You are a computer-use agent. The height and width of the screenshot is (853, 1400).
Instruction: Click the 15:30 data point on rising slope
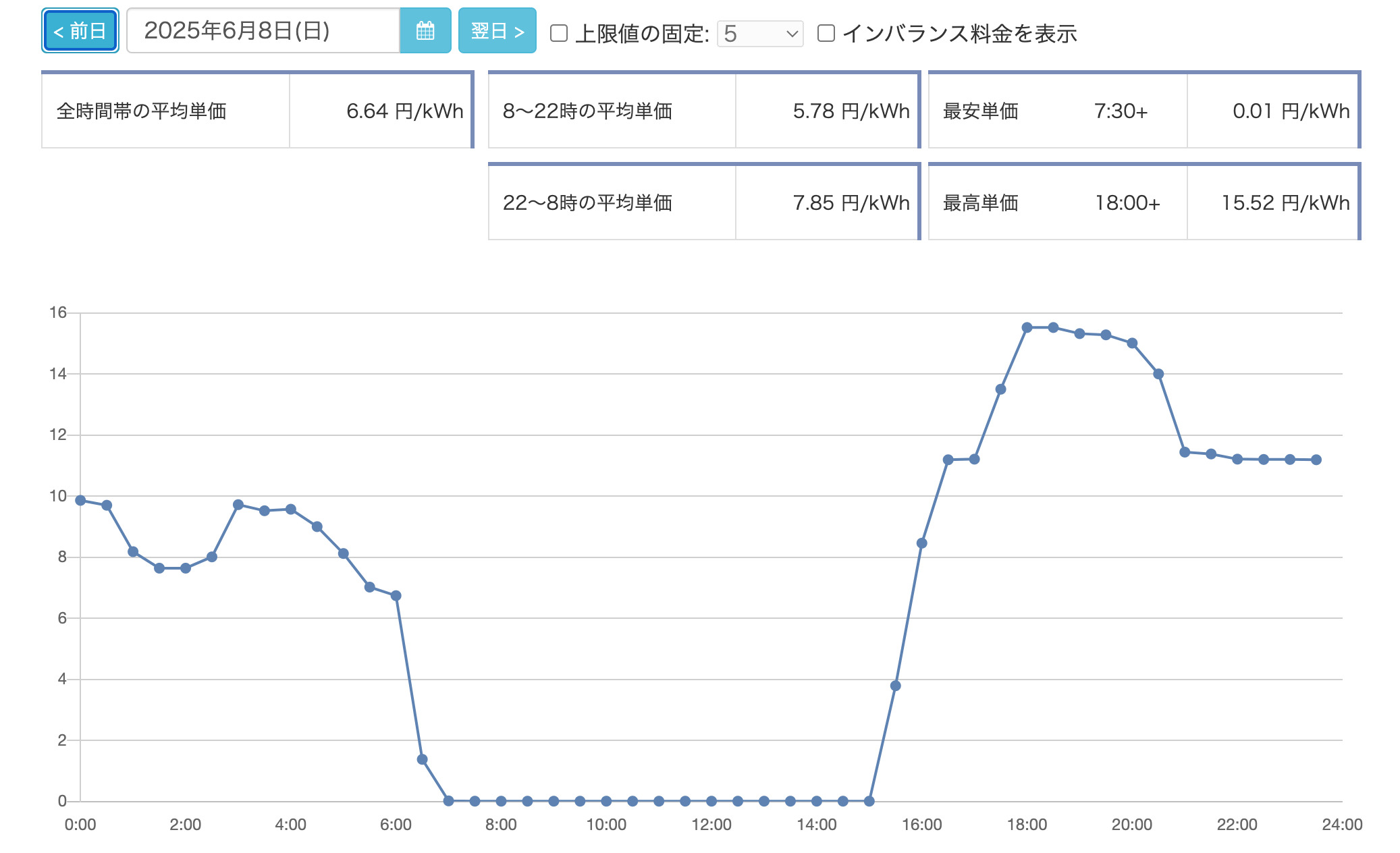coord(896,686)
